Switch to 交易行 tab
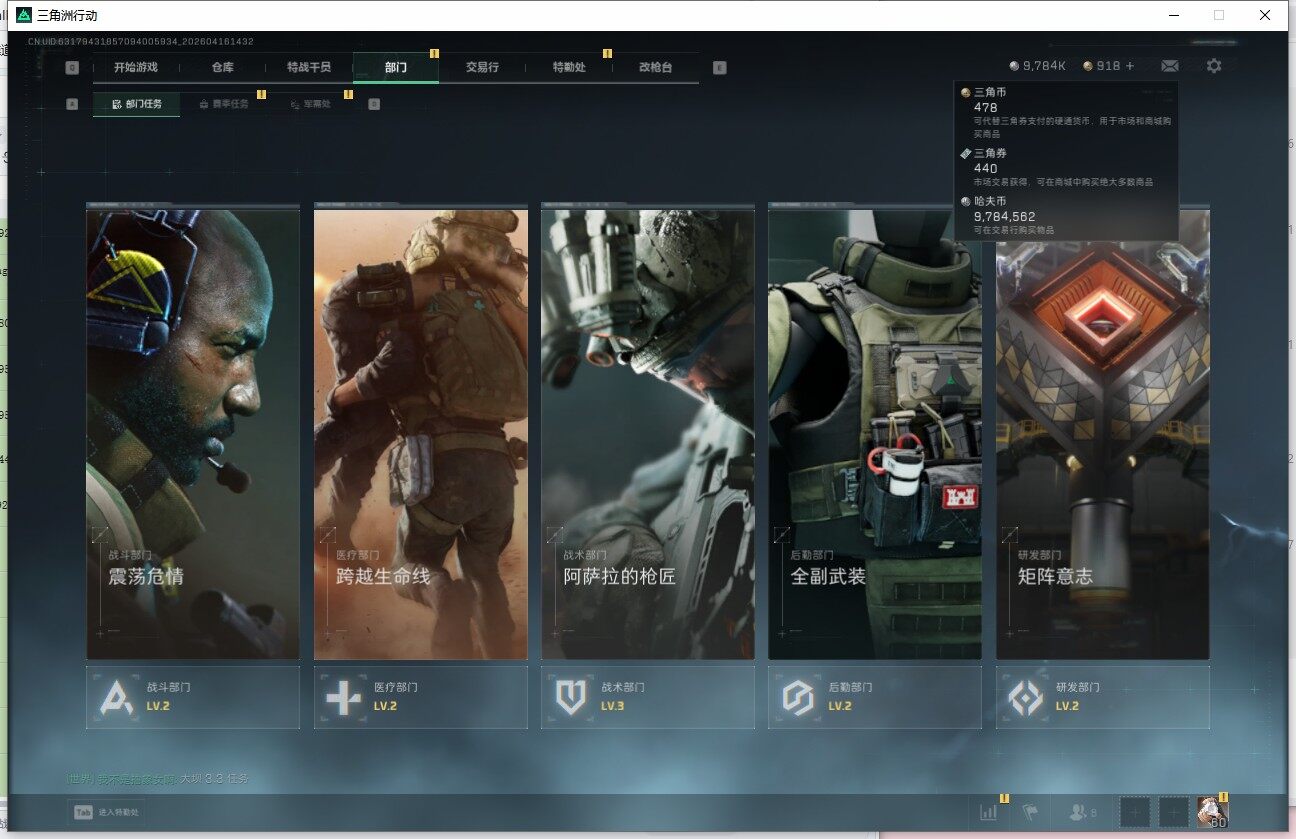Image resolution: width=1296 pixels, height=839 pixels. (x=482, y=67)
